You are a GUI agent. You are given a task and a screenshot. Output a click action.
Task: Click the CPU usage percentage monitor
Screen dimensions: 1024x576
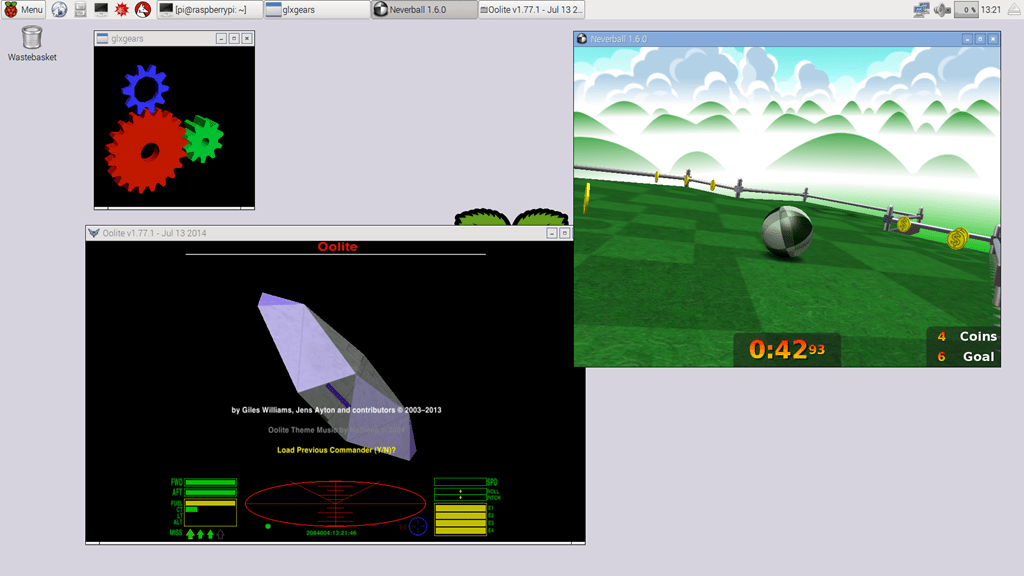point(965,9)
